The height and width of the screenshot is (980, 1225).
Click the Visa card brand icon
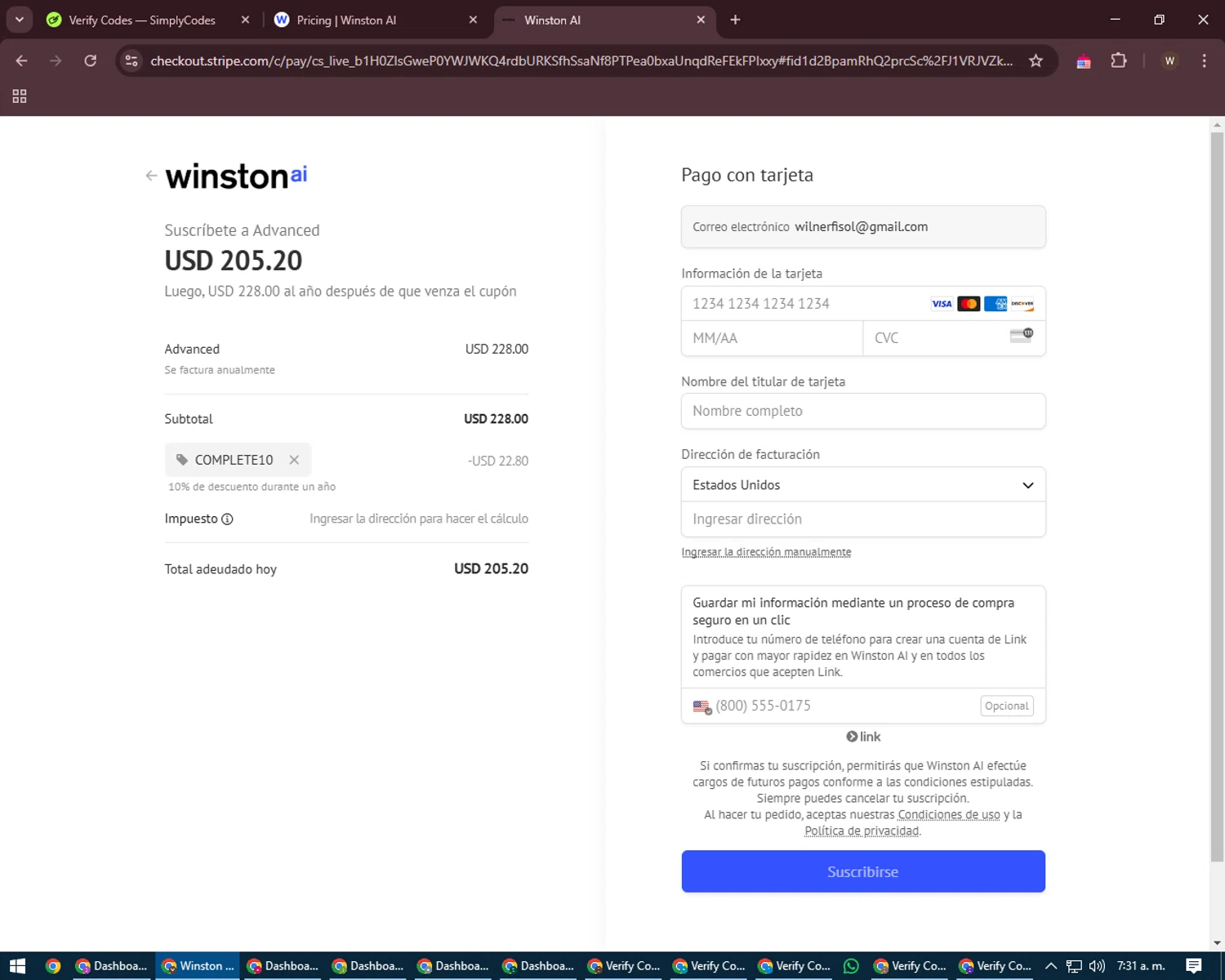tap(942, 304)
